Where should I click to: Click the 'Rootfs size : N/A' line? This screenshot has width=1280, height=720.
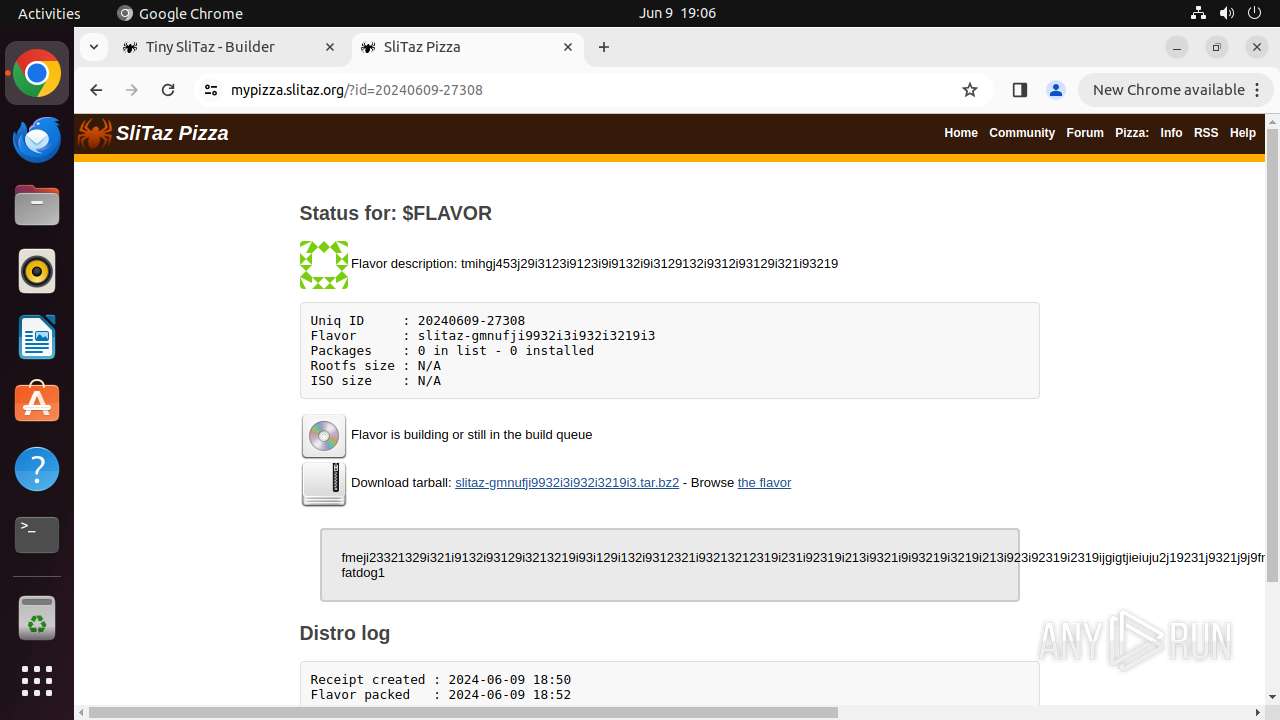click(376, 366)
